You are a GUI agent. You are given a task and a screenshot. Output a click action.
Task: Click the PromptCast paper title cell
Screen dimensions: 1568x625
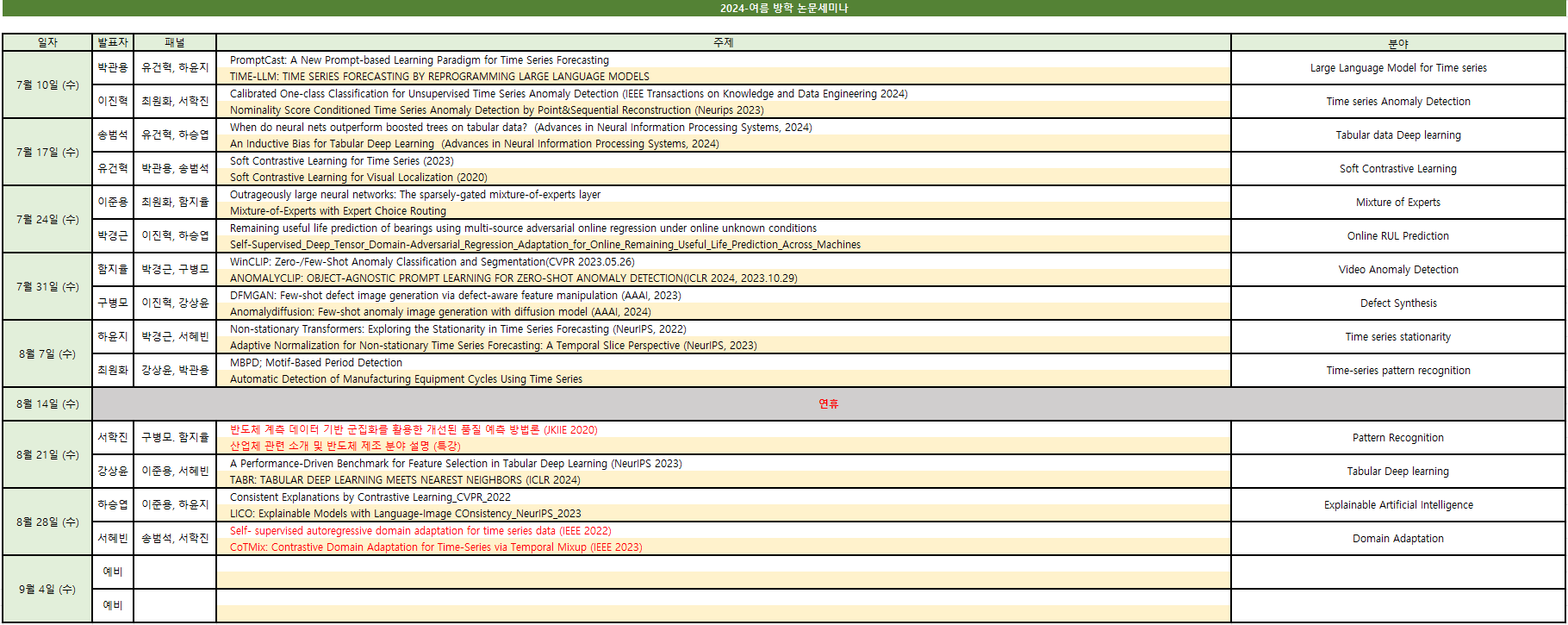[x=419, y=60]
